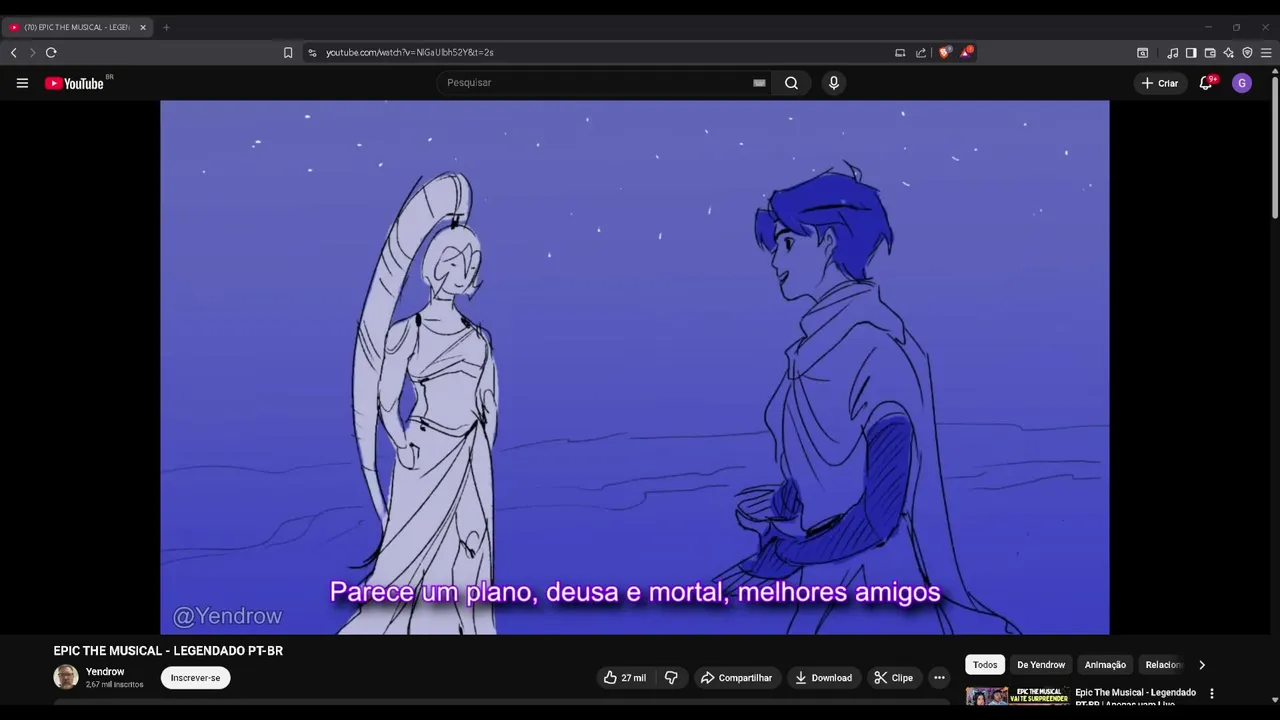Open the notifications bell
1280x720 pixels.
[1206, 83]
